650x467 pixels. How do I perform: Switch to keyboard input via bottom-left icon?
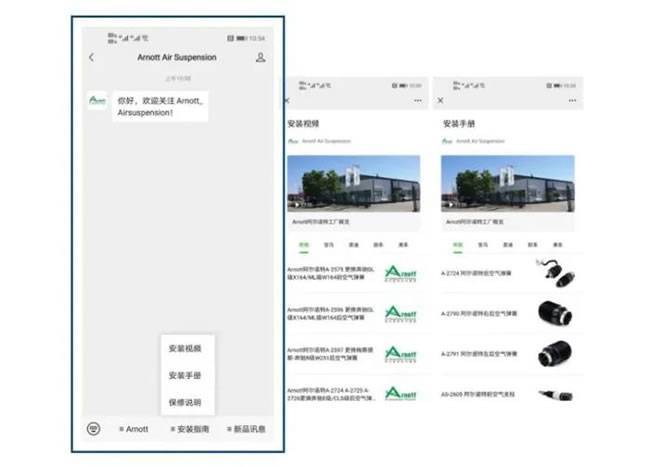[x=93, y=428]
